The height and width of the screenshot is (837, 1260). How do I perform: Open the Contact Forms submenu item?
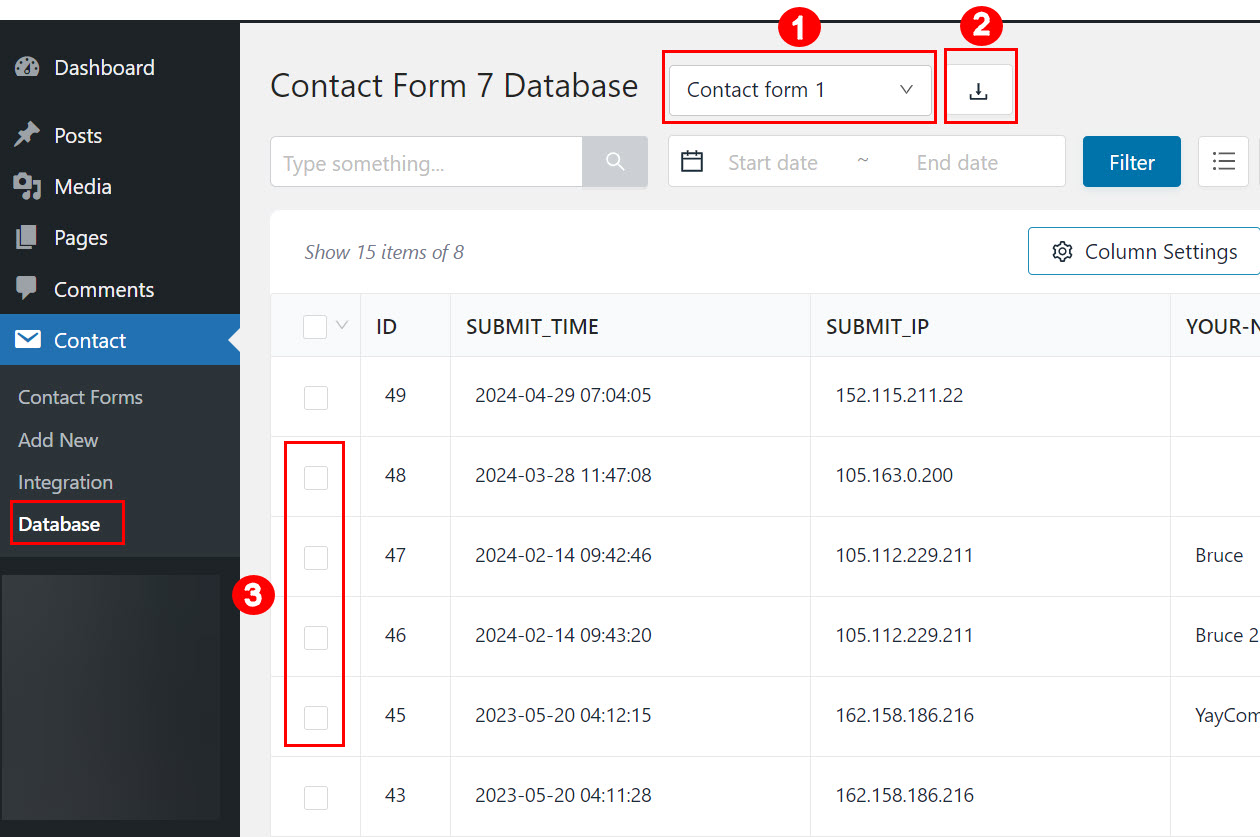click(80, 397)
